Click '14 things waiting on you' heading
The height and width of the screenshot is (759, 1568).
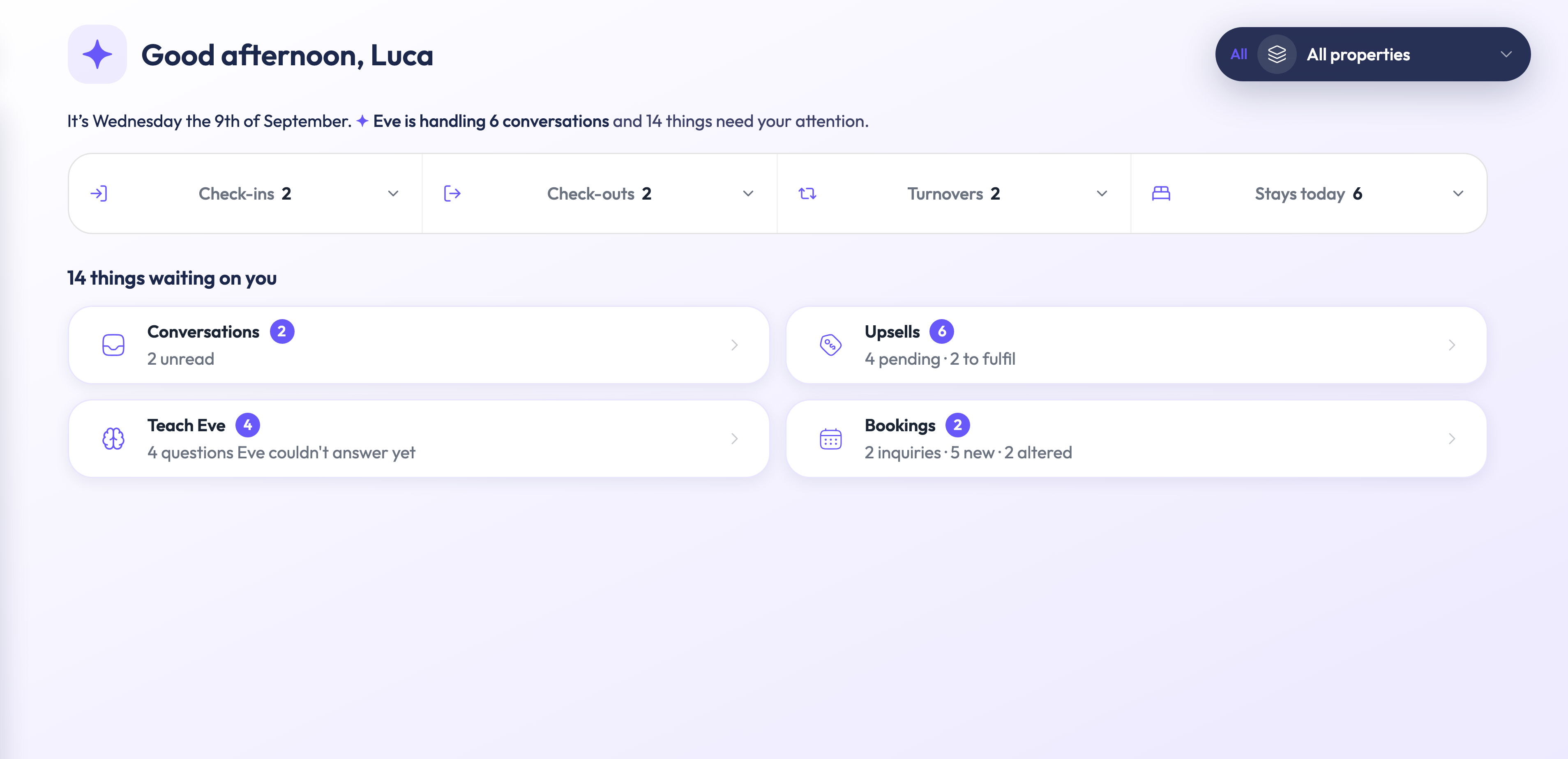(172, 278)
